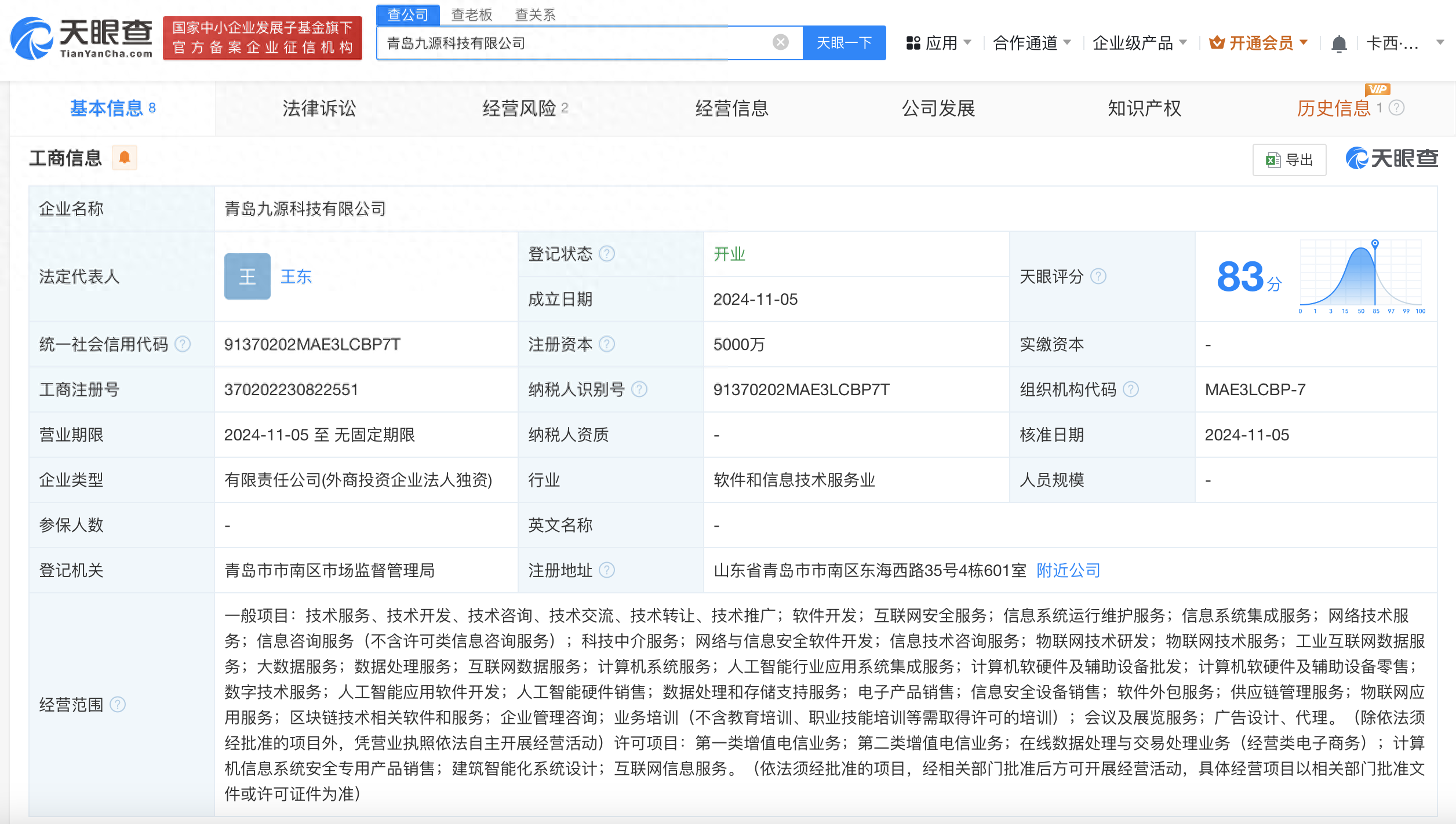The height and width of the screenshot is (824, 1456).
Task: Open the 应用 dropdown menu
Action: tap(942, 42)
